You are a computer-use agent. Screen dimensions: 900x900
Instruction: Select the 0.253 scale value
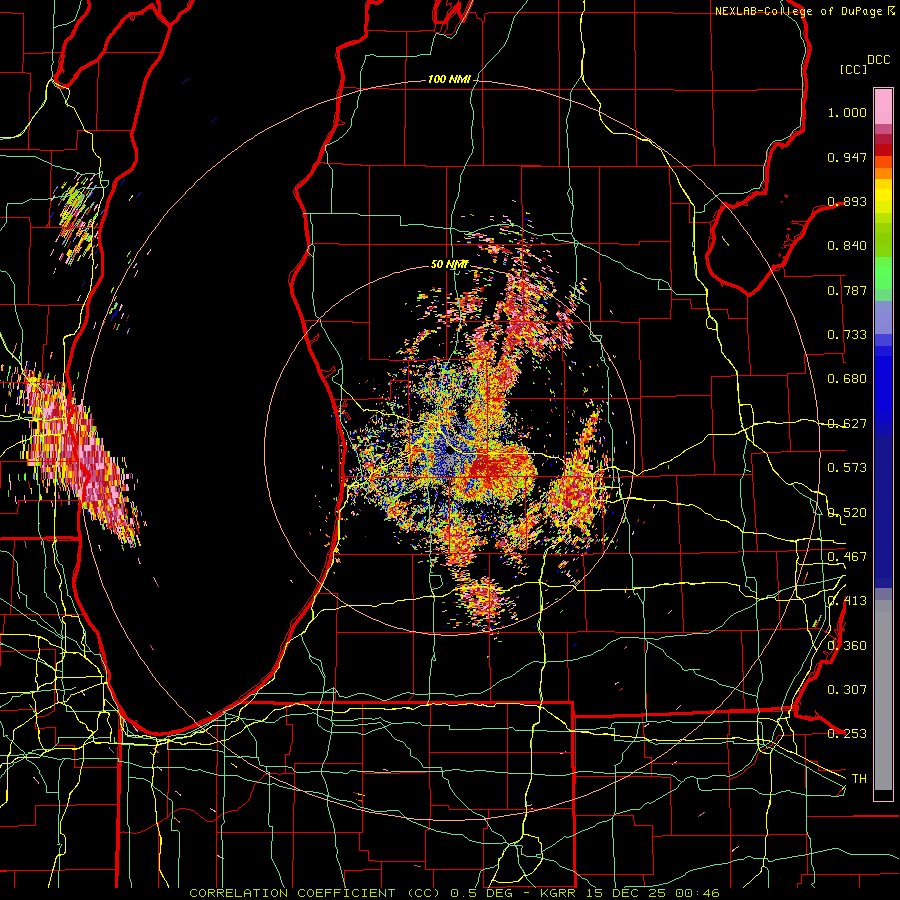[x=847, y=734]
